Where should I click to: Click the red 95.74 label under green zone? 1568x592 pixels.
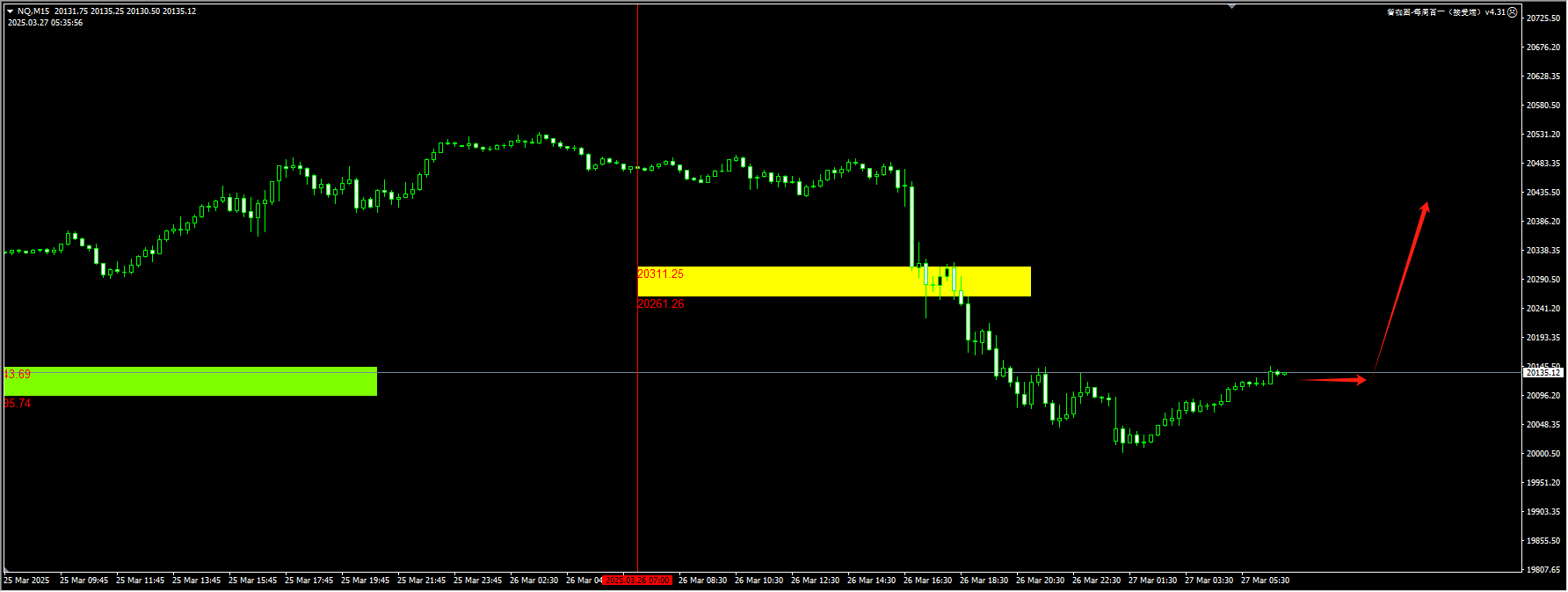click(17, 404)
